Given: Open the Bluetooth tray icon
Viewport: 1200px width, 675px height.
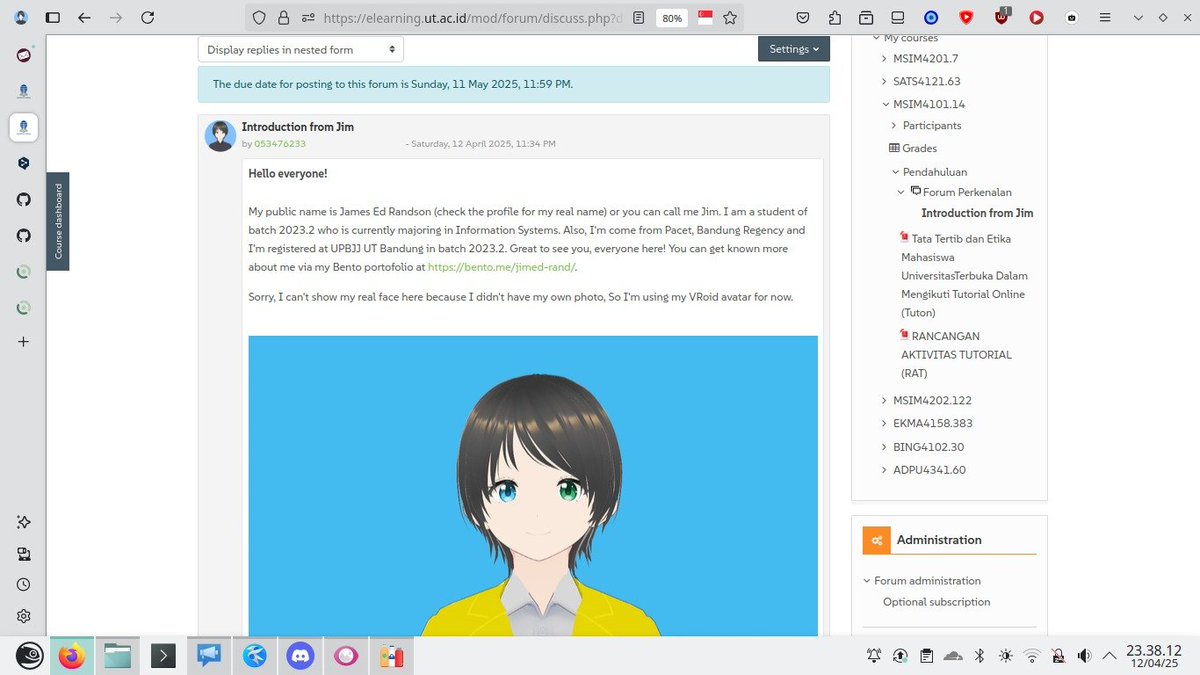Looking at the screenshot, I should coord(980,656).
